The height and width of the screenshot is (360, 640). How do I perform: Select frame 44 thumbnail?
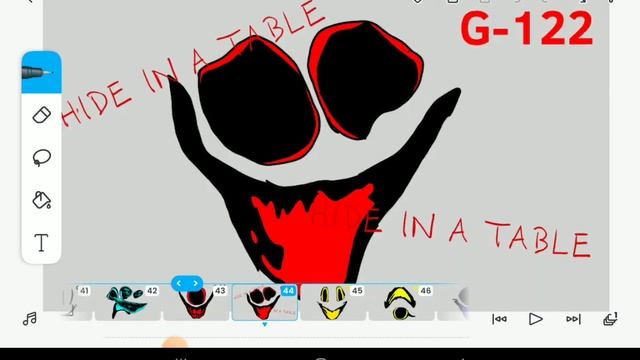(264, 302)
